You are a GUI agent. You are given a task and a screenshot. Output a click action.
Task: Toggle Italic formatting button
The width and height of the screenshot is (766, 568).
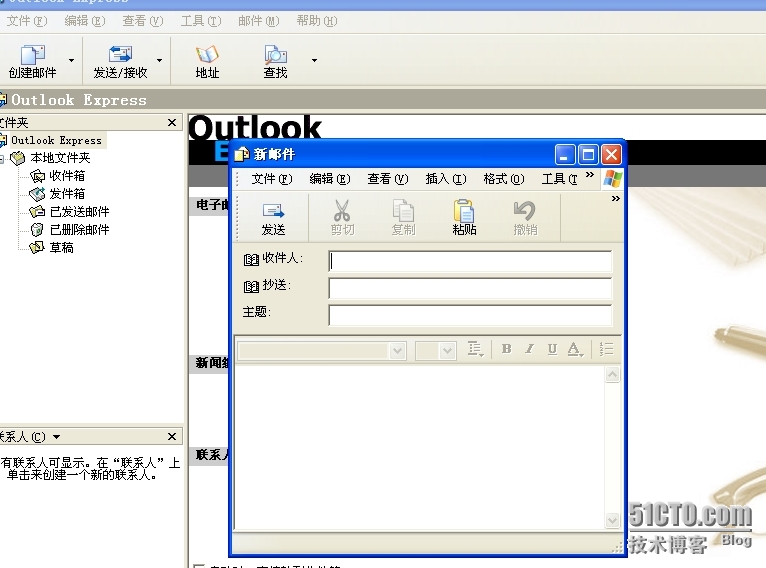529,349
